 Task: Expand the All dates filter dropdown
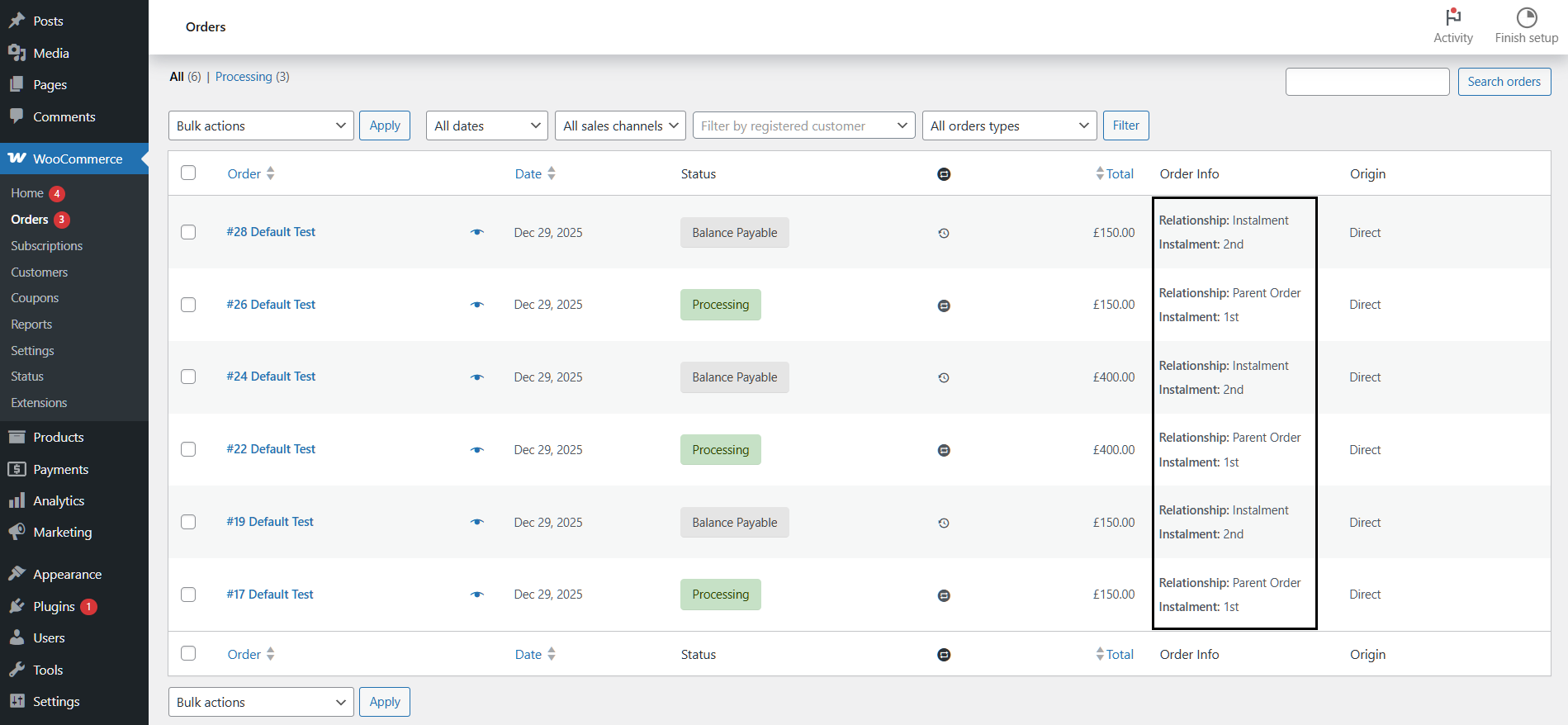click(486, 126)
